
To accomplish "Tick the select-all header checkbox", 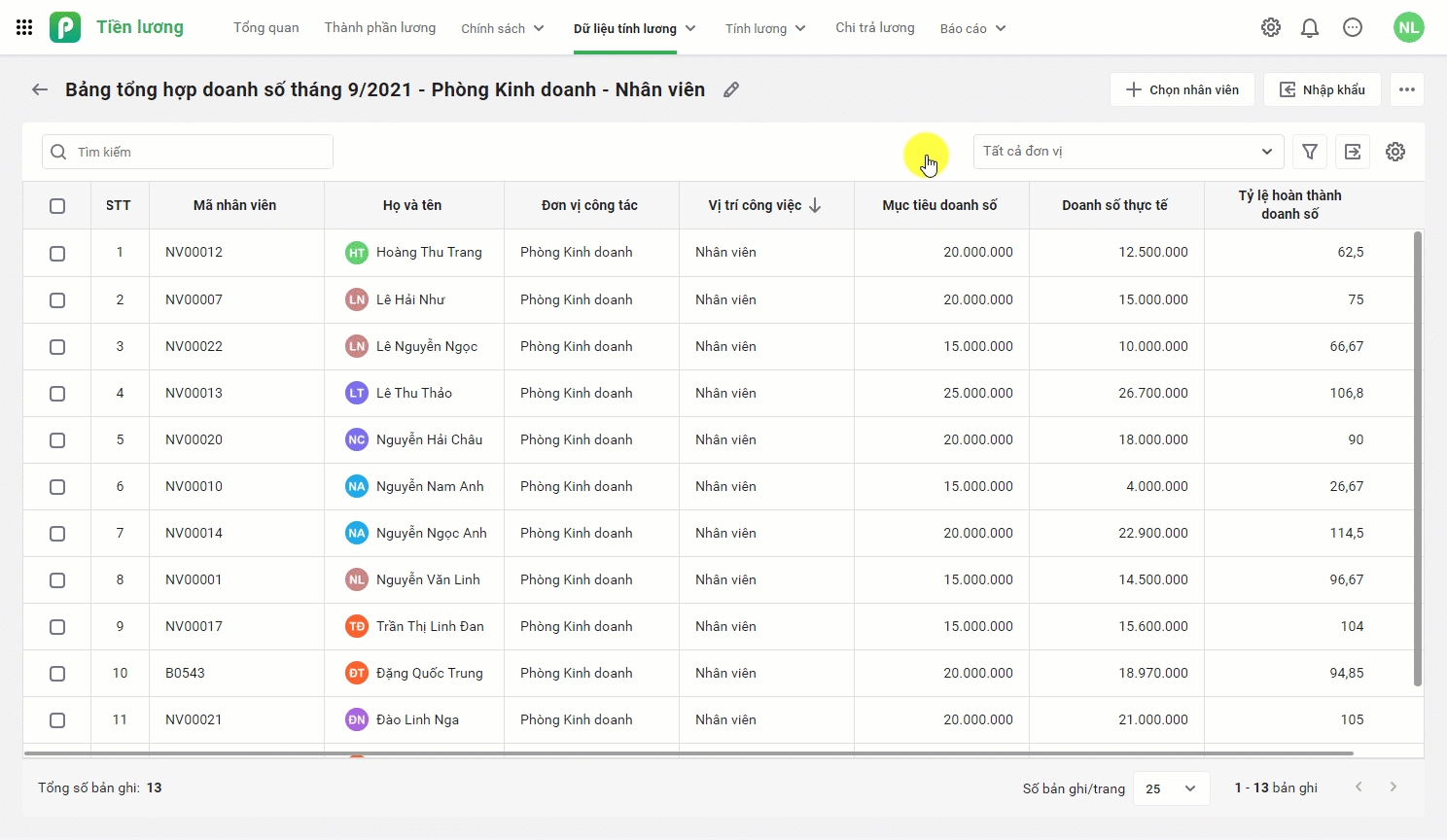I will tap(57, 205).
